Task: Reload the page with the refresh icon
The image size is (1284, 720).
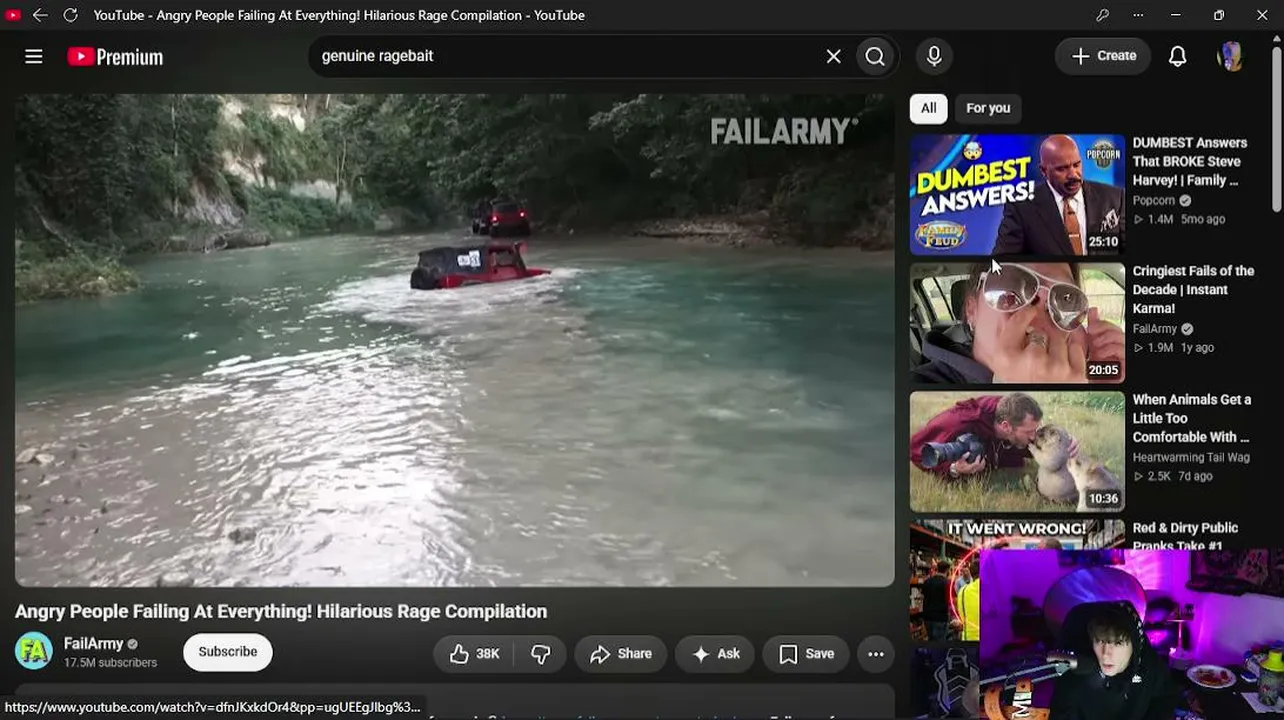Action: 70,15
